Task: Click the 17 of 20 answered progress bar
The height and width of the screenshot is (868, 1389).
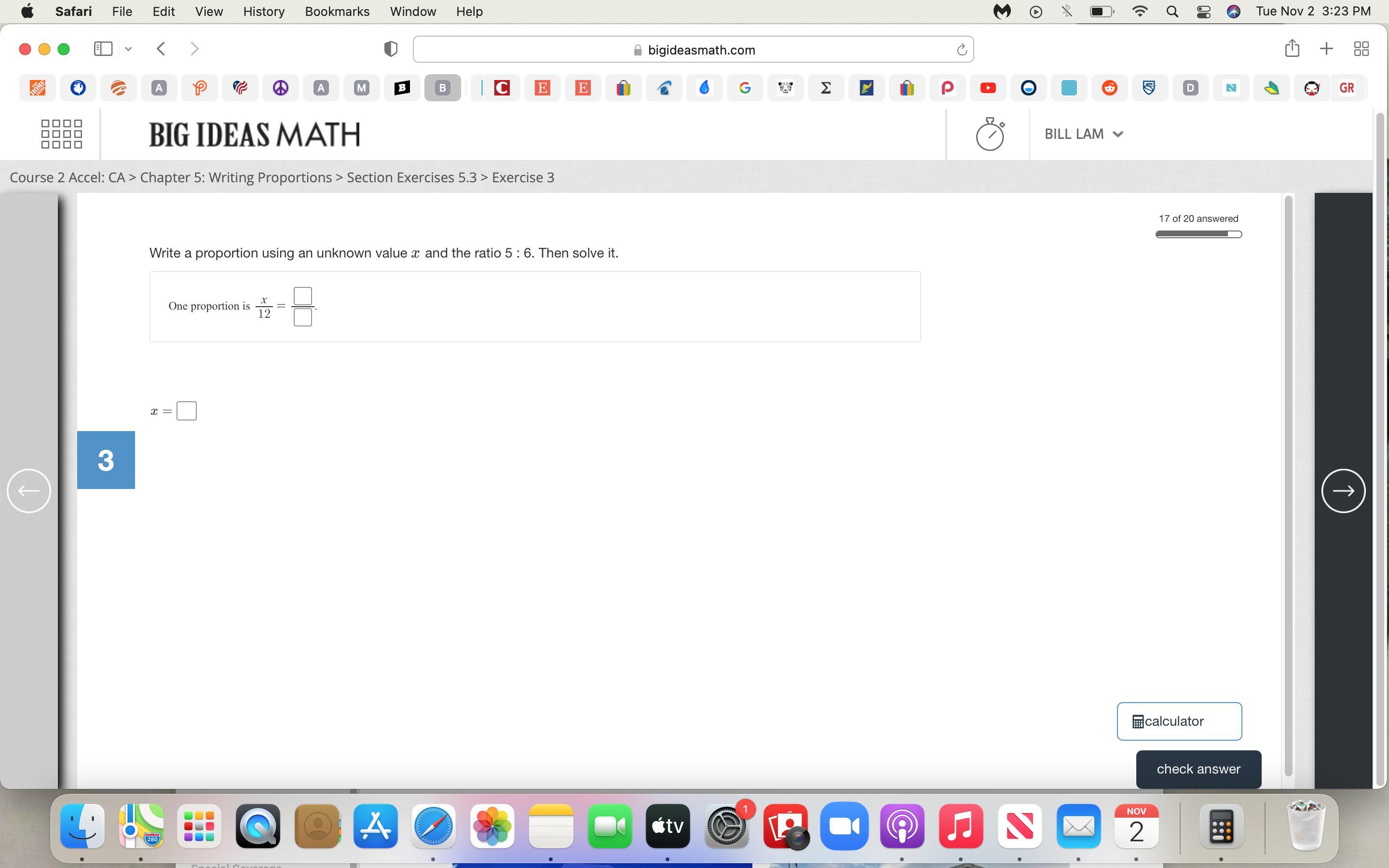Action: pyautogui.click(x=1198, y=234)
